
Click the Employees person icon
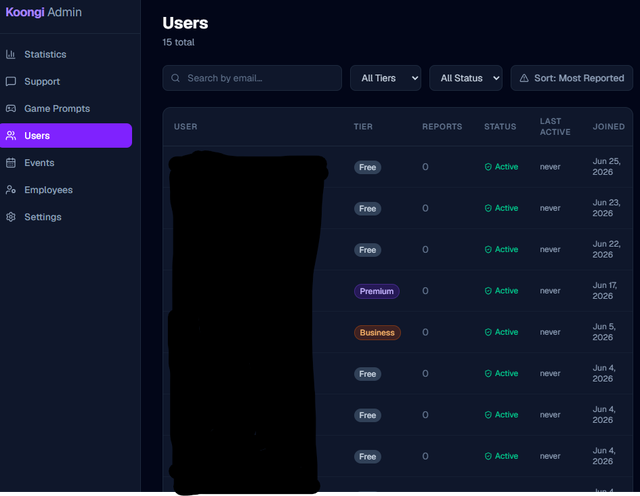coord(11,190)
